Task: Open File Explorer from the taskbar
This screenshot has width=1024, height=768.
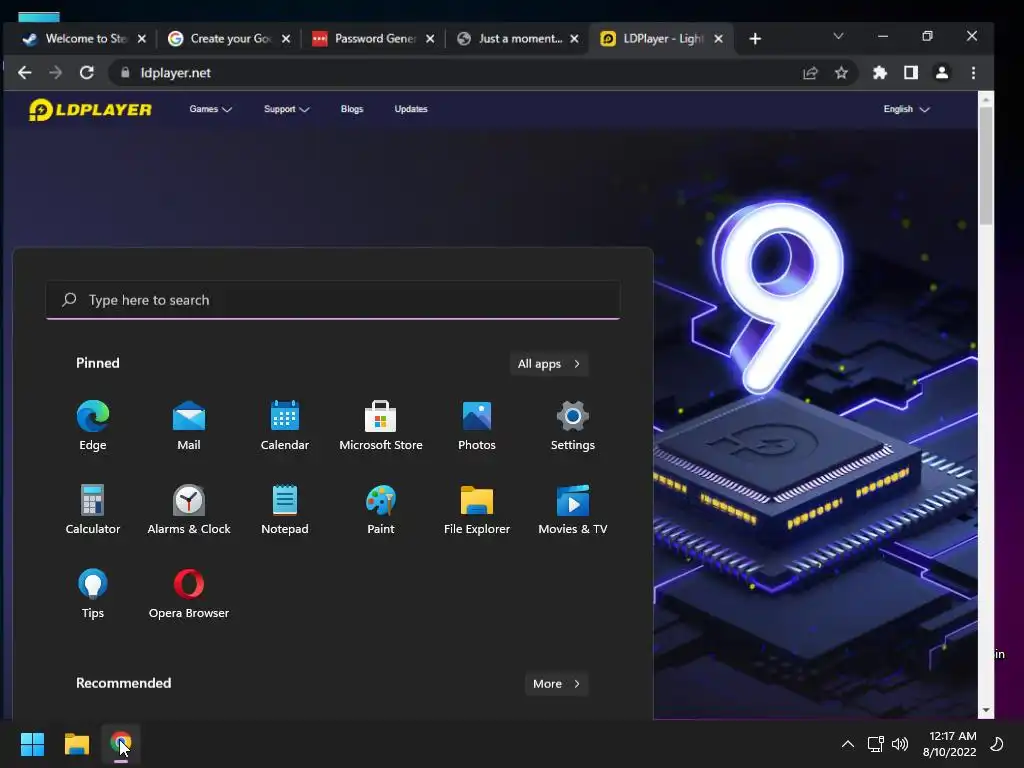Action: click(76, 744)
